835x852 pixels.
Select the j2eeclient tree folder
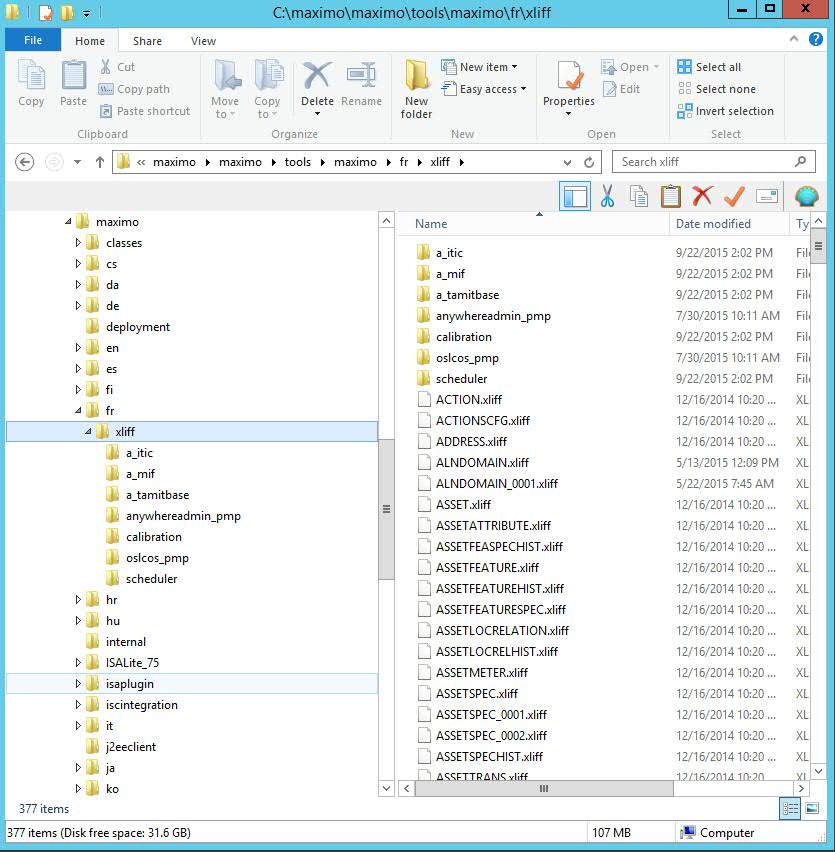(x=131, y=747)
